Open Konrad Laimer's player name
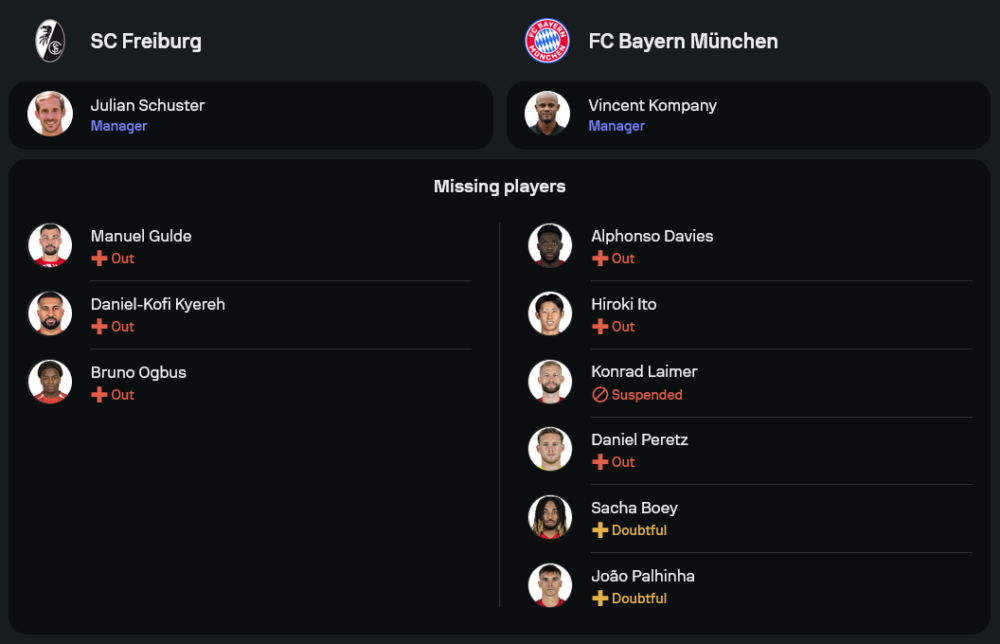Viewport: 1000px width, 644px height. (644, 372)
